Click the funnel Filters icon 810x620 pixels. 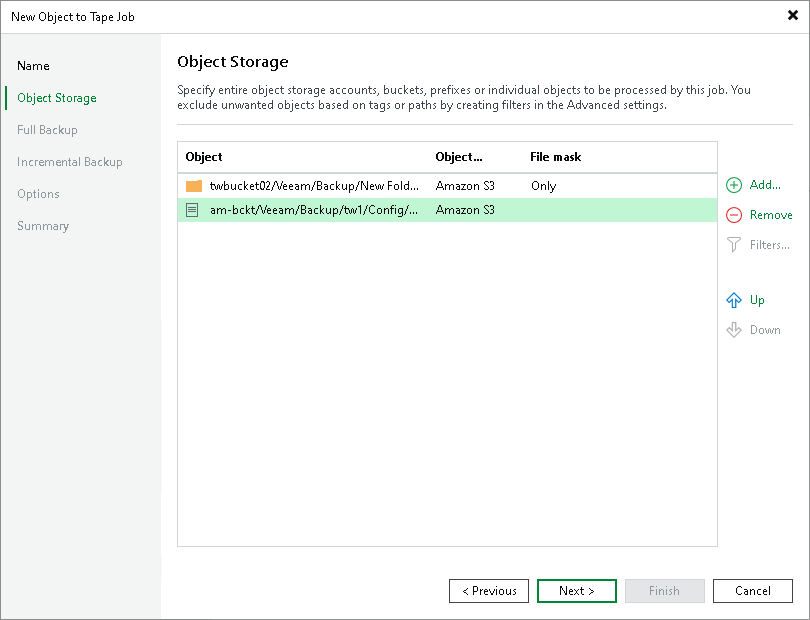click(734, 244)
